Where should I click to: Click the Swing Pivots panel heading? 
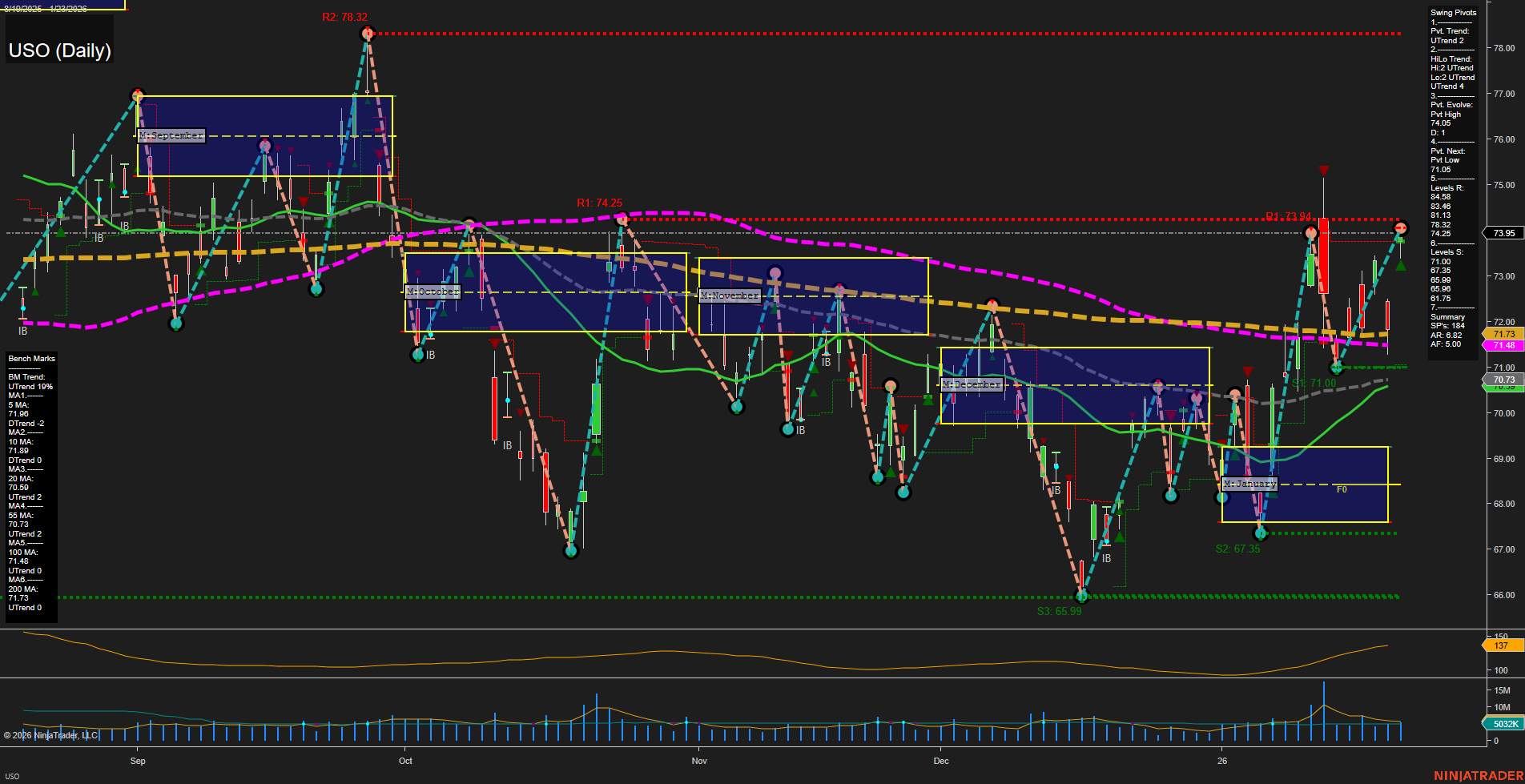point(1453,13)
